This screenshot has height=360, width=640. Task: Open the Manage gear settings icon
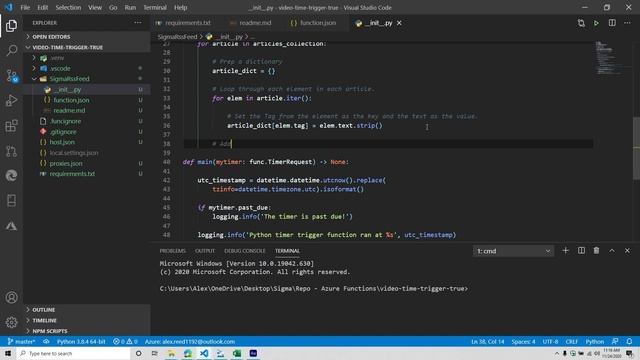(x=11, y=322)
